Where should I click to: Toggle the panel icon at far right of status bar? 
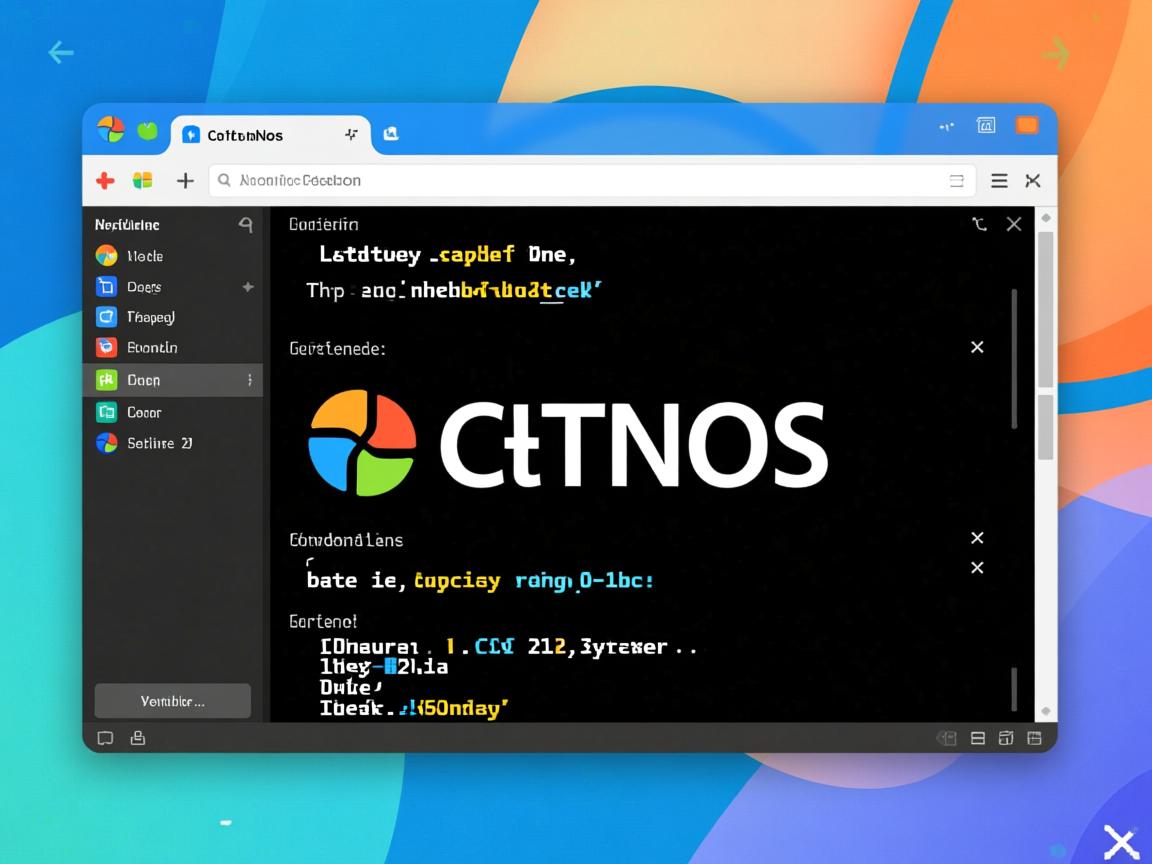(1035, 738)
